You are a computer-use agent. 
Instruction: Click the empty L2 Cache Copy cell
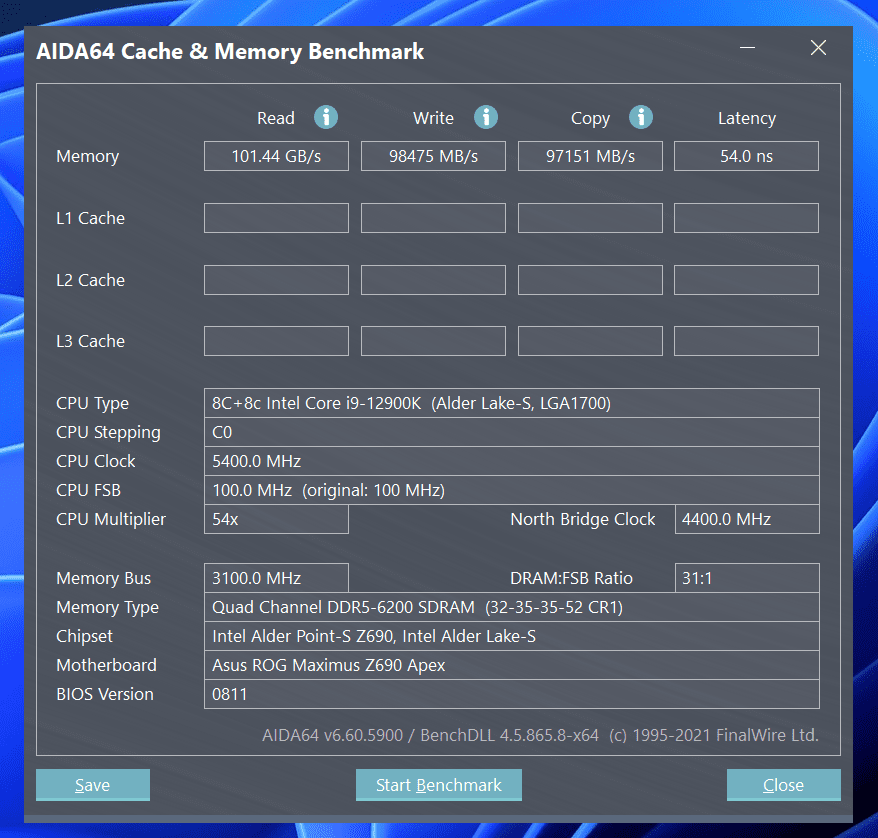(590, 280)
